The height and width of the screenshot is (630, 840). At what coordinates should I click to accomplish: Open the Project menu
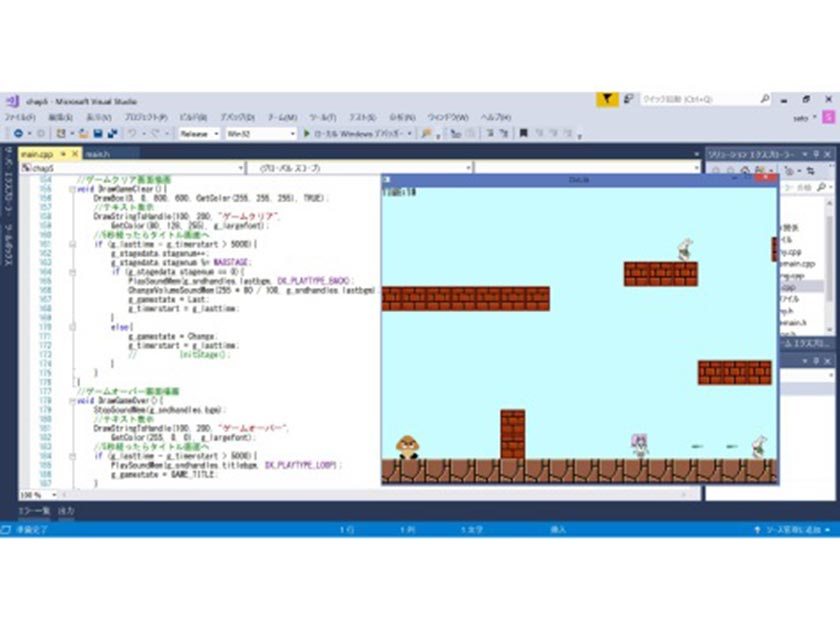click(146, 117)
